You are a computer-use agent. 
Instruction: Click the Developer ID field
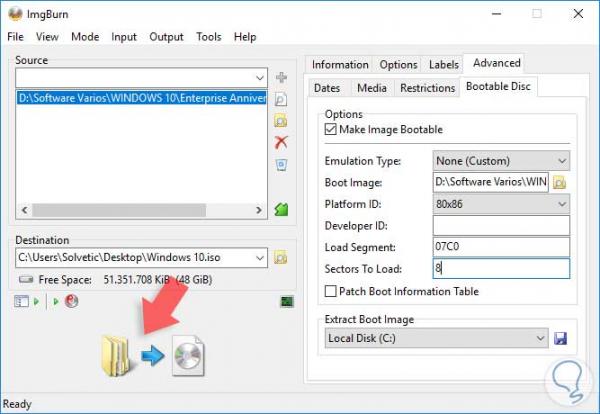coord(501,225)
